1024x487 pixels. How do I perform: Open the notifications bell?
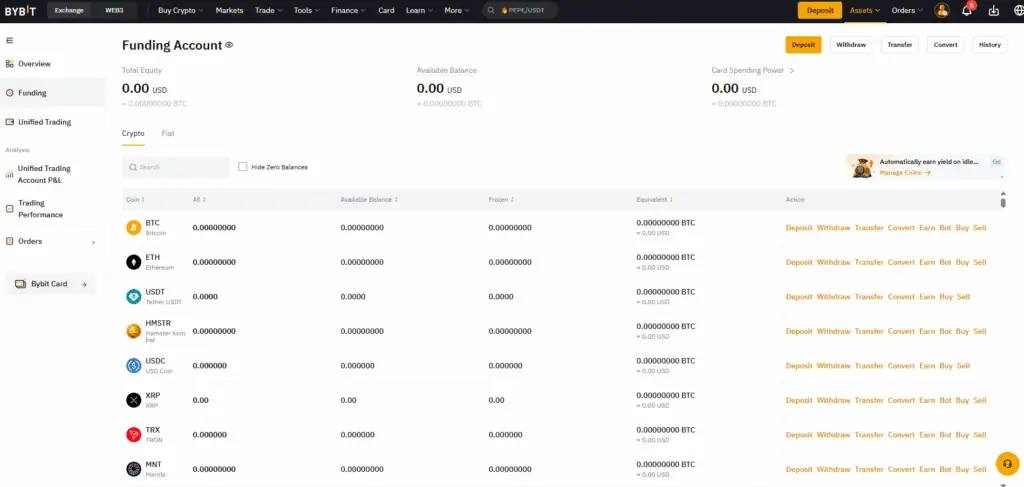click(x=967, y=10)
